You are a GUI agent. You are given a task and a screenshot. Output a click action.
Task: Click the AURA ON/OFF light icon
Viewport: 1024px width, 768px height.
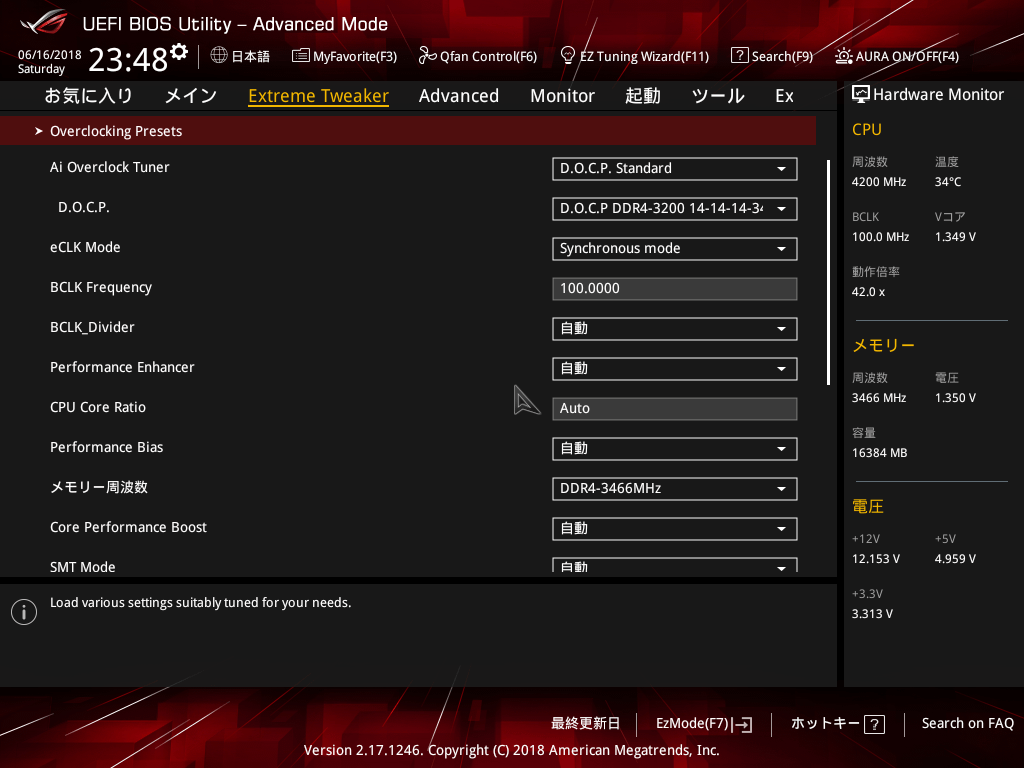point(843,56)
